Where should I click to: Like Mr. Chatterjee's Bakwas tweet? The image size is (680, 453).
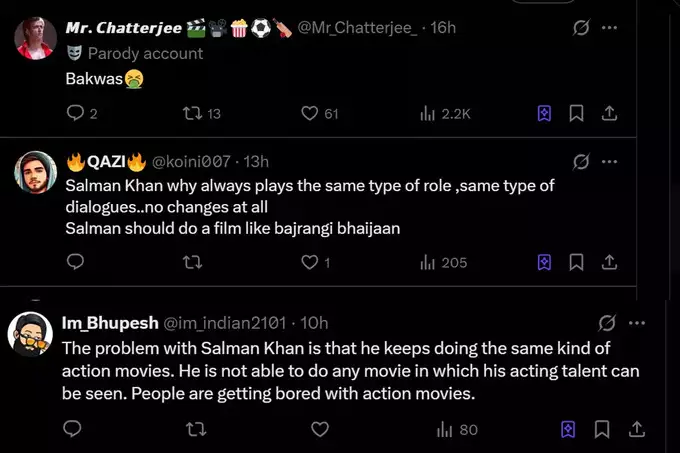310,113
